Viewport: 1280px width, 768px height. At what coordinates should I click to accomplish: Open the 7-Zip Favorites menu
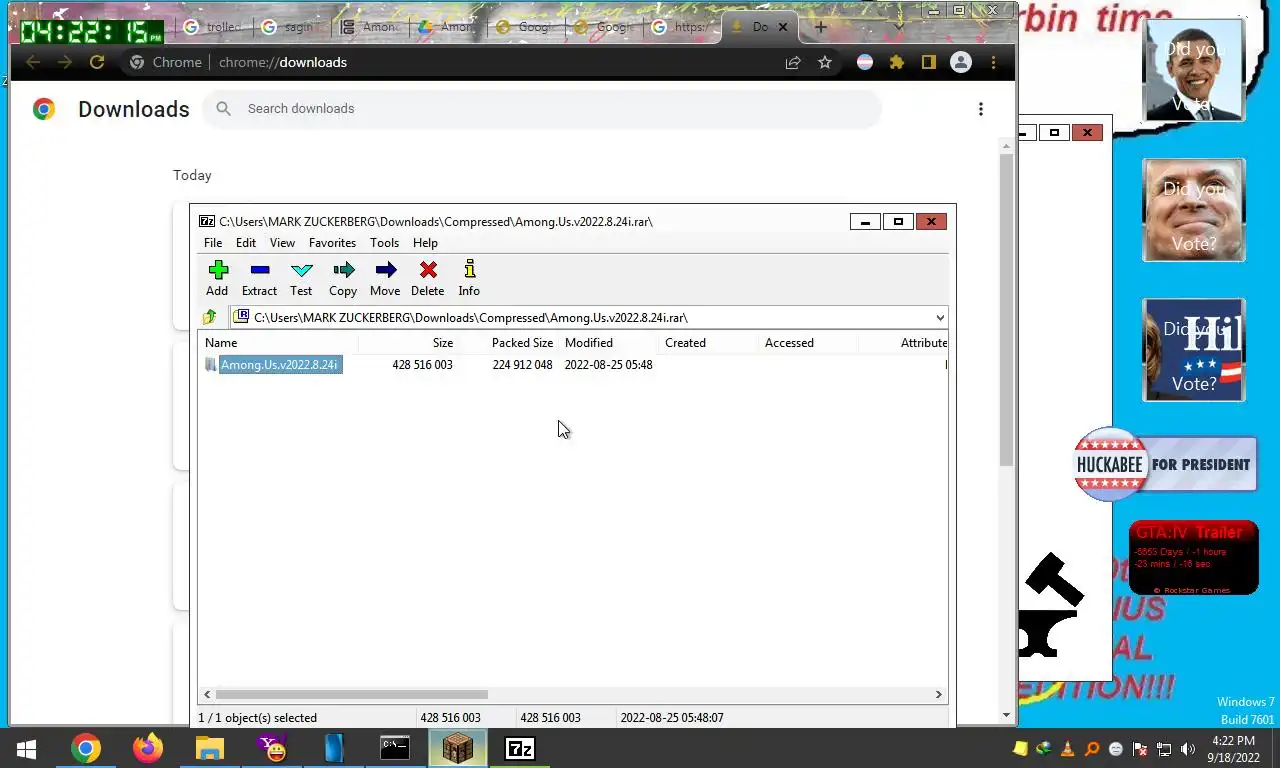point(332,243)
